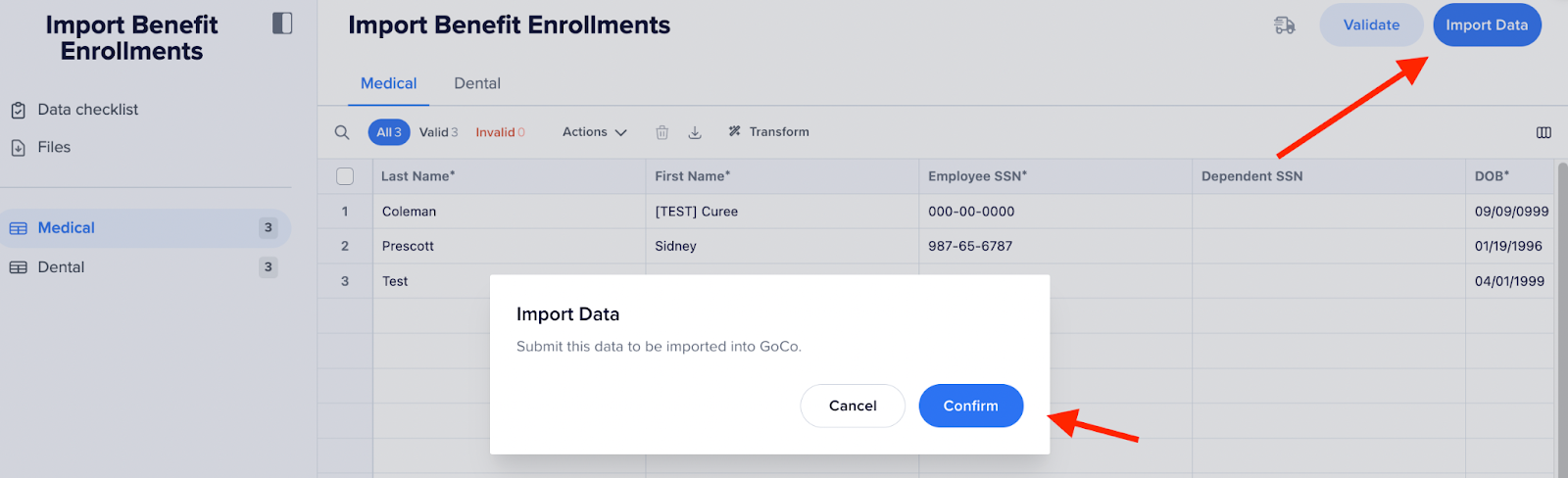Switch to the Dental tab
1568x478 pixels.
tap(477, 83)
